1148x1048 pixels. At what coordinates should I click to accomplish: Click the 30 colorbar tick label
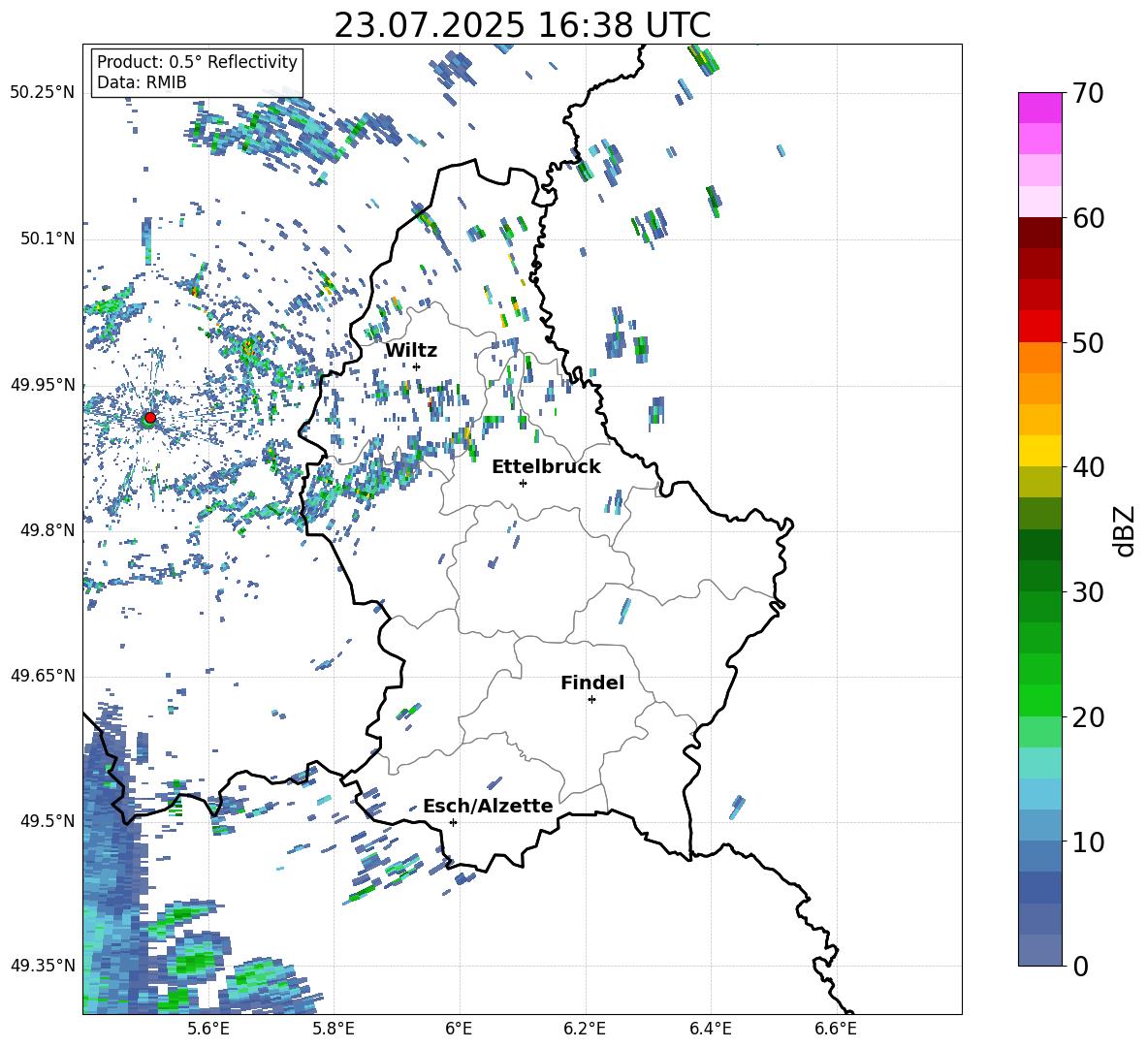pos(1087,592)
